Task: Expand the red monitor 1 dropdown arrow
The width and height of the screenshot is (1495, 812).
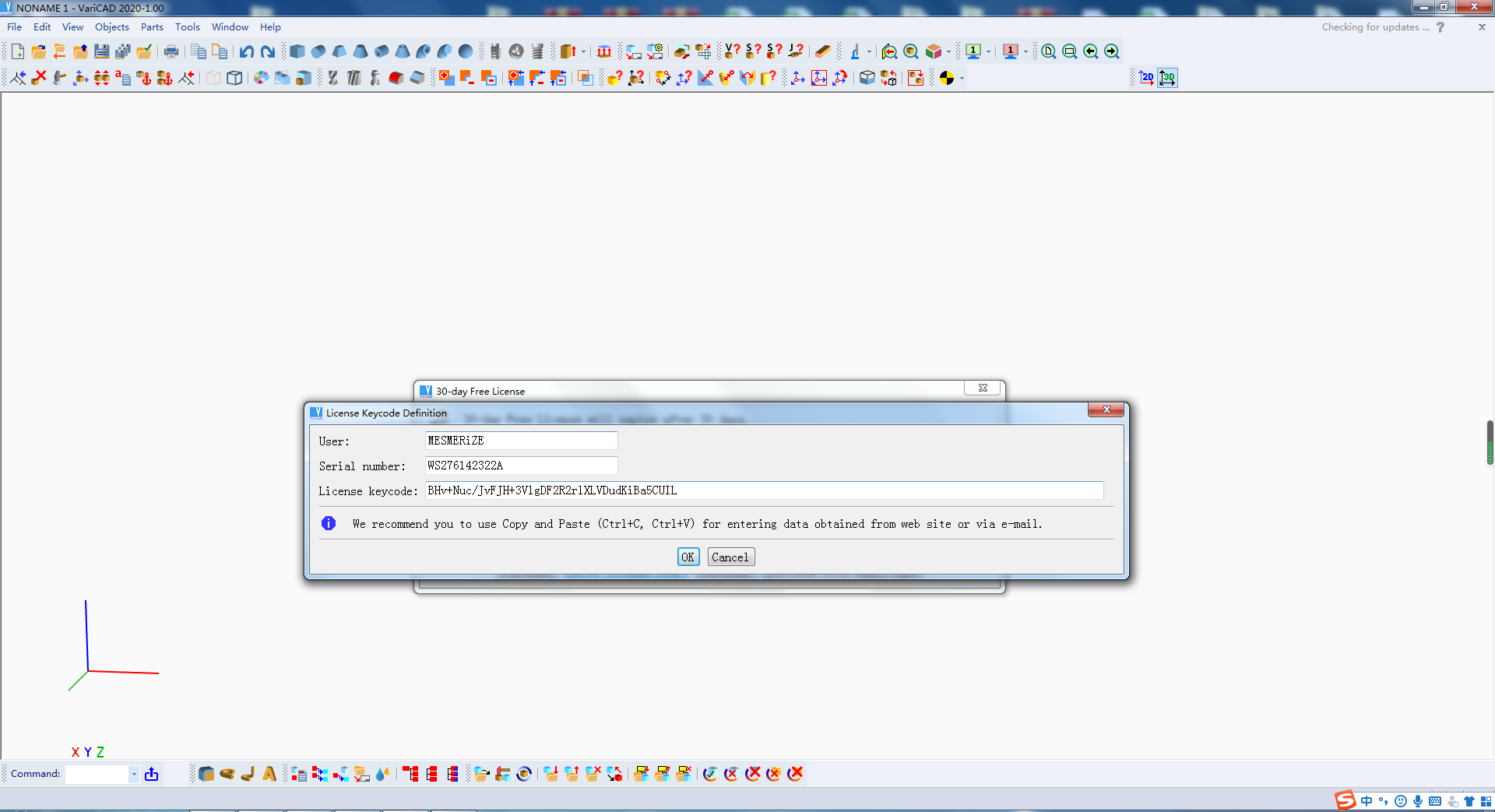Action: 1025,52
